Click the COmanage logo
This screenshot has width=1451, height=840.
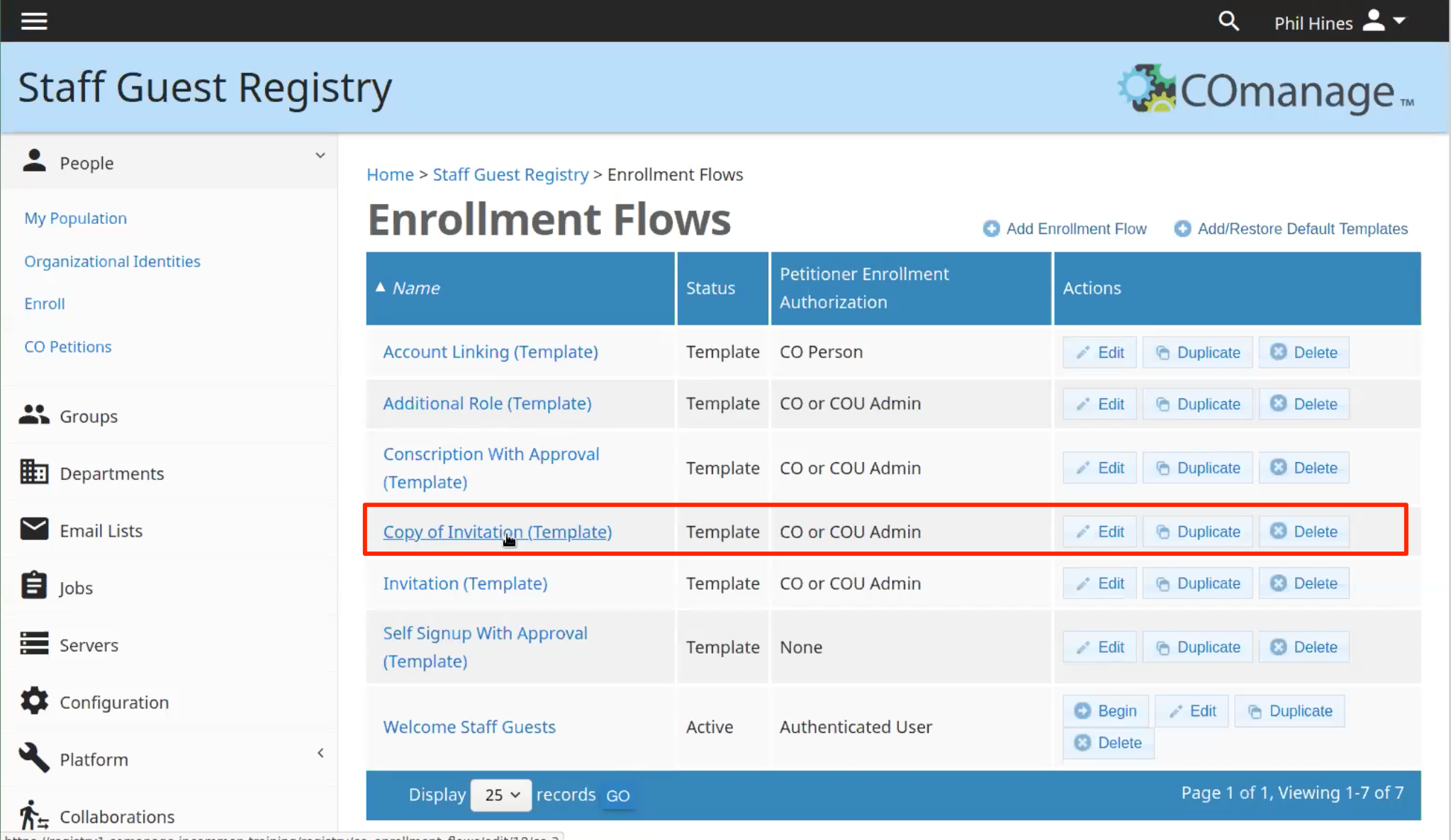1265,89
